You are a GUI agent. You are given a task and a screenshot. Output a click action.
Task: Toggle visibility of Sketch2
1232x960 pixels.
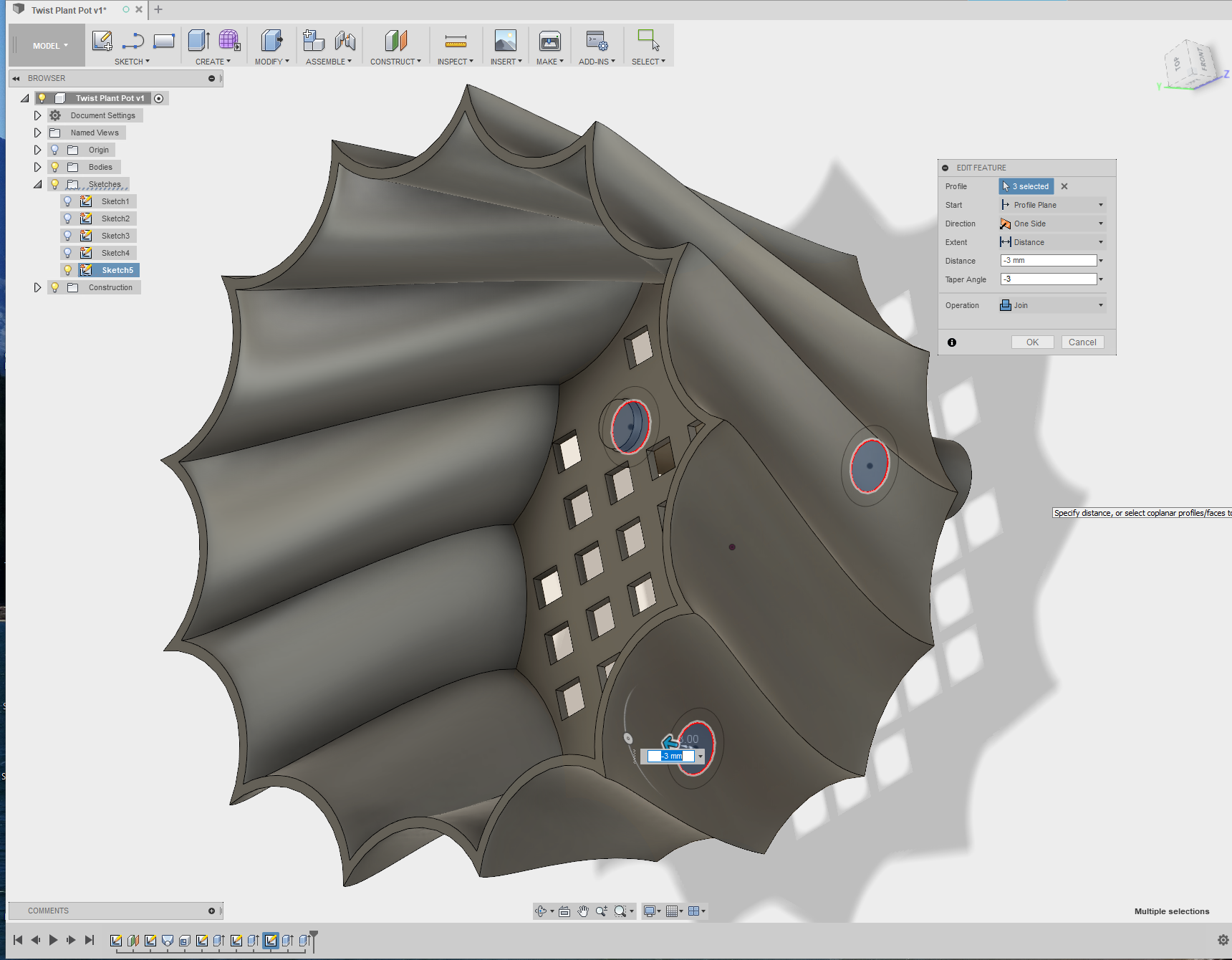tap(68, 219)
